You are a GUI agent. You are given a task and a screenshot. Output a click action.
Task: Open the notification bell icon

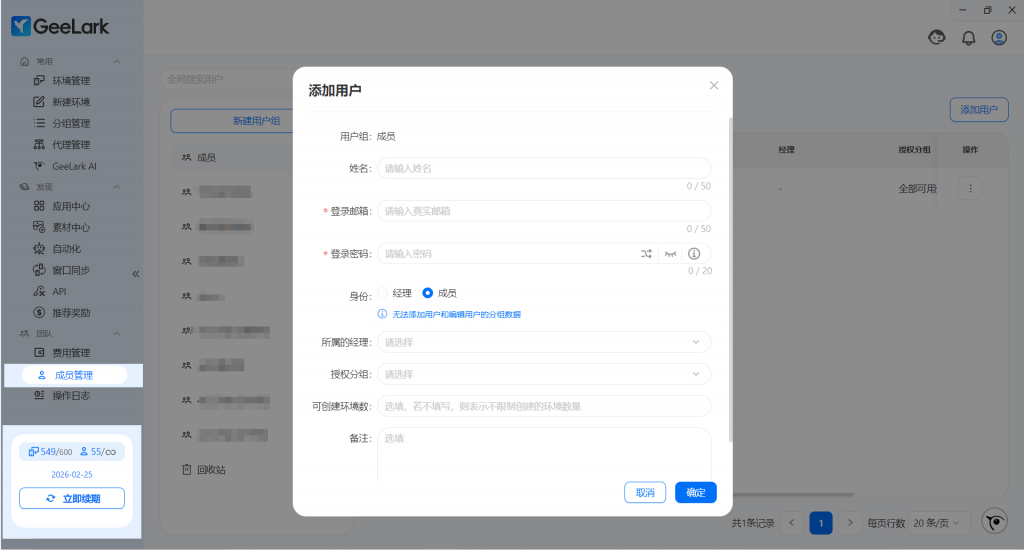coord(968,38)
